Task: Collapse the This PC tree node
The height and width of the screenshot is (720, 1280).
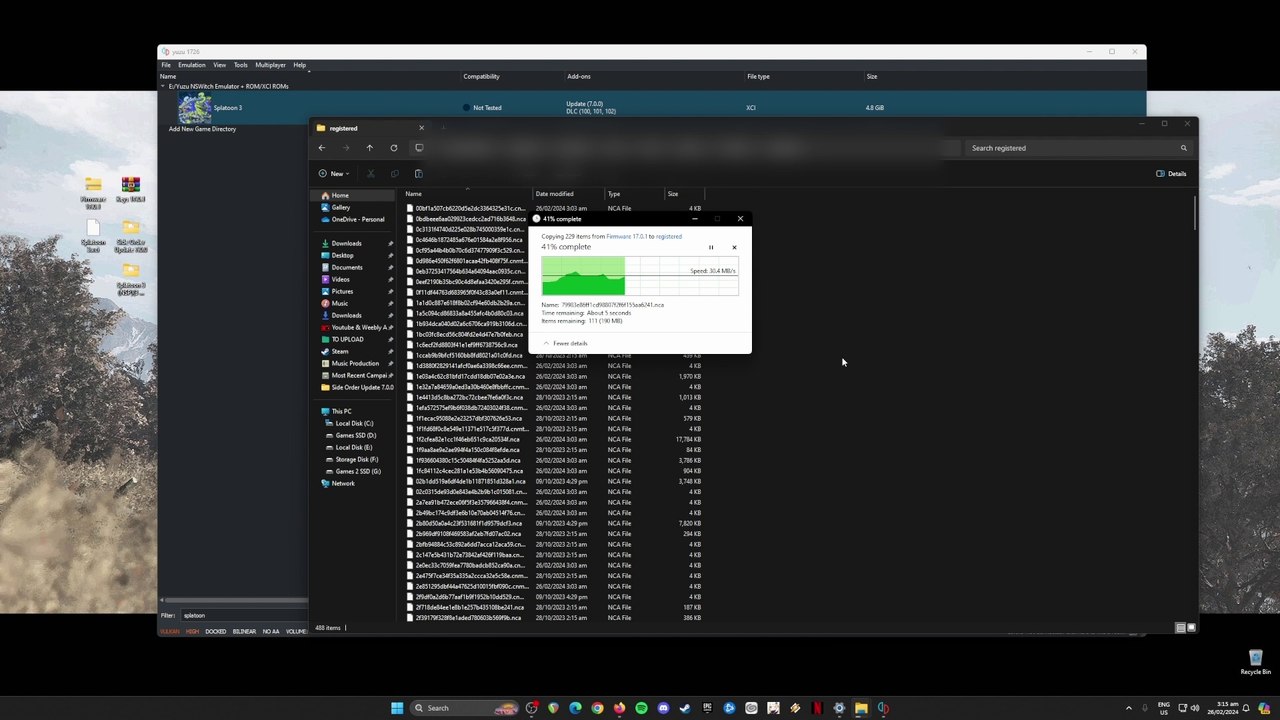Action: (314, 411)
